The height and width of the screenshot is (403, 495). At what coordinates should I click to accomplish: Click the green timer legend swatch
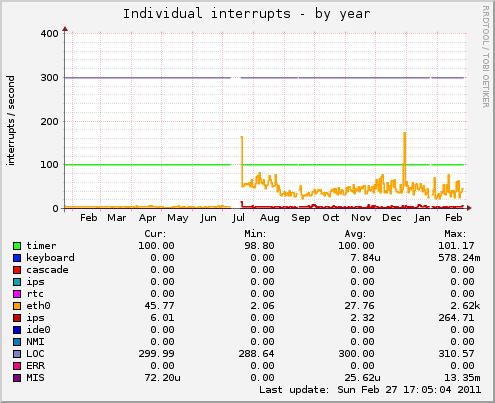click(x=17, y=246)
